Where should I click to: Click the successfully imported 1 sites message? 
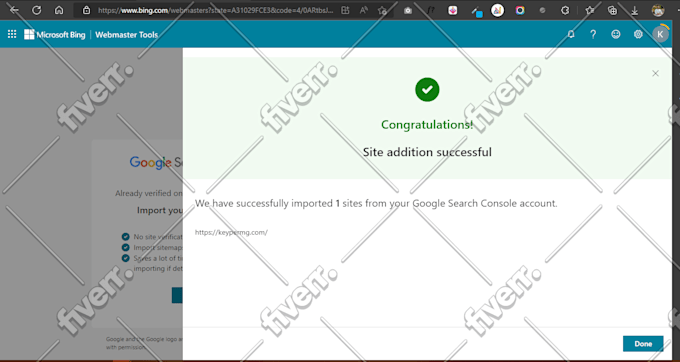click(x=376, y=203)
